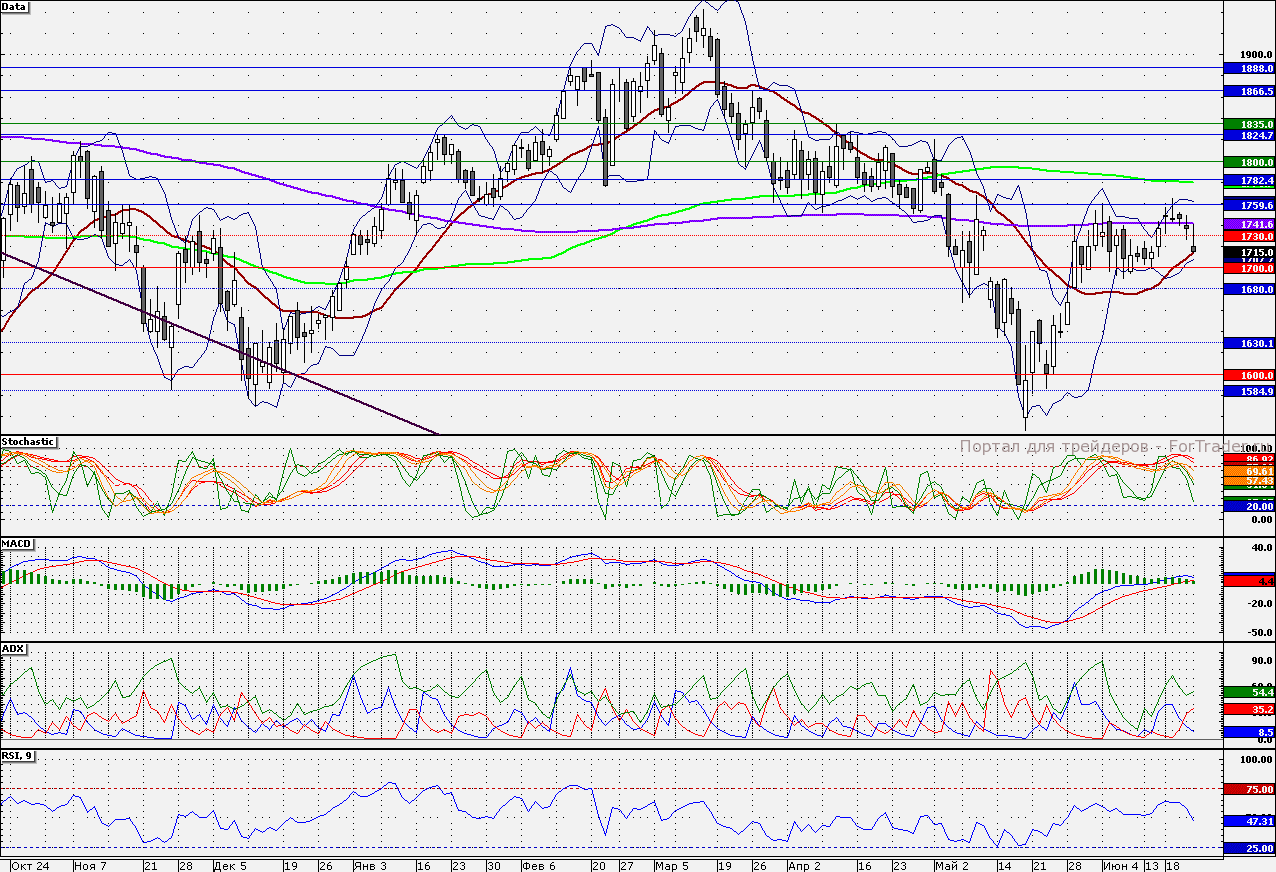Click the 1584.9 price level tag
Viewport: 1276px width, 872px height.
pyautogui.click(x=1249, y=391)
